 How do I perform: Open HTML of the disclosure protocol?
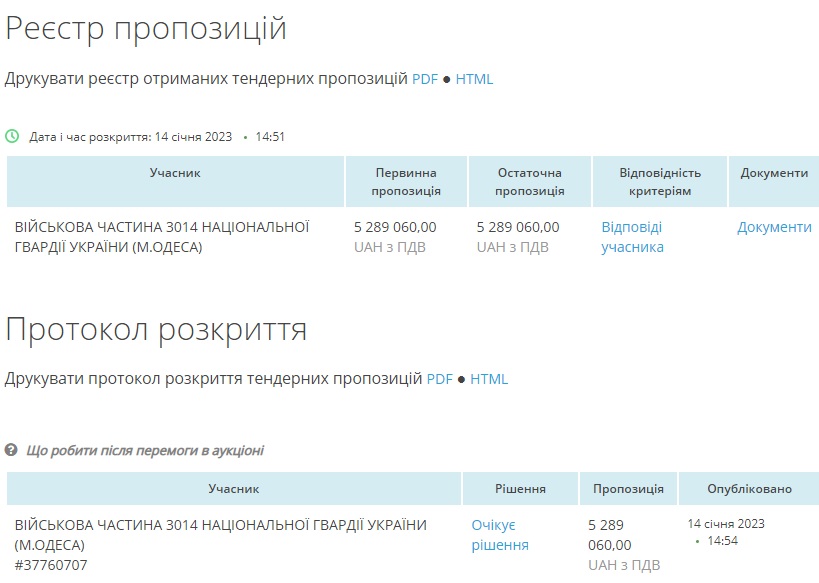point(489,379)
